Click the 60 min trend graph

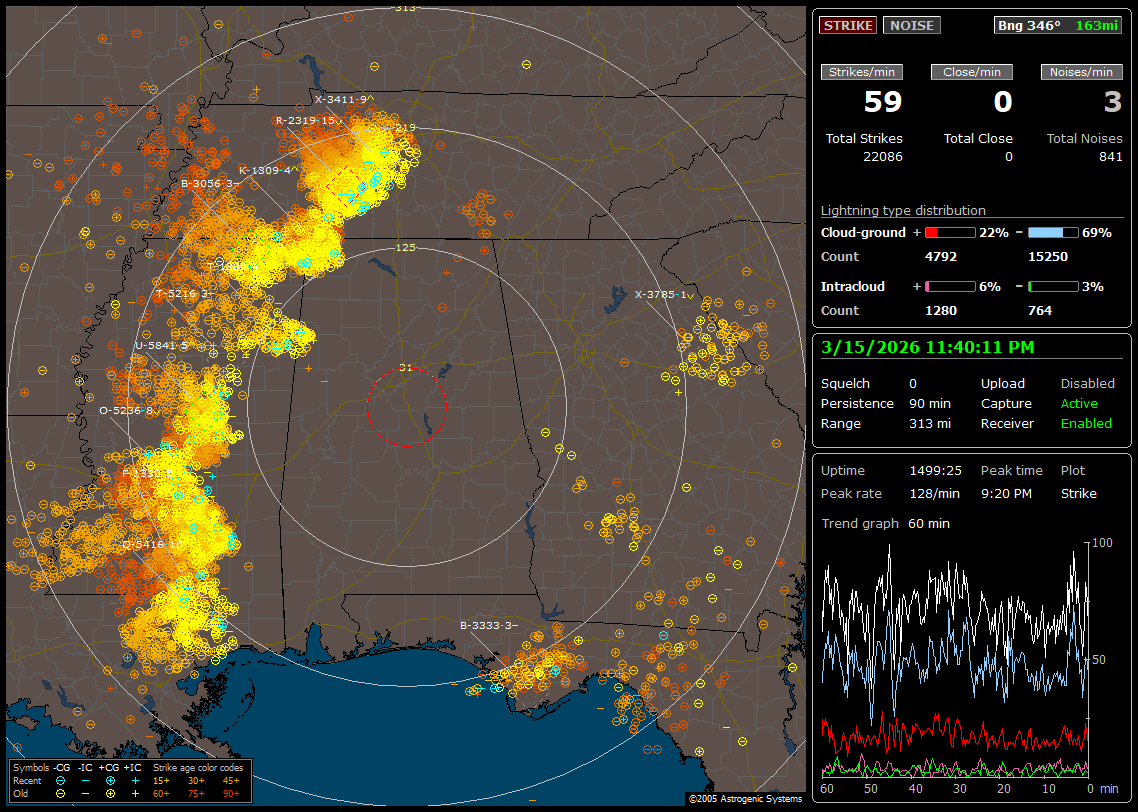click(955, 660)
